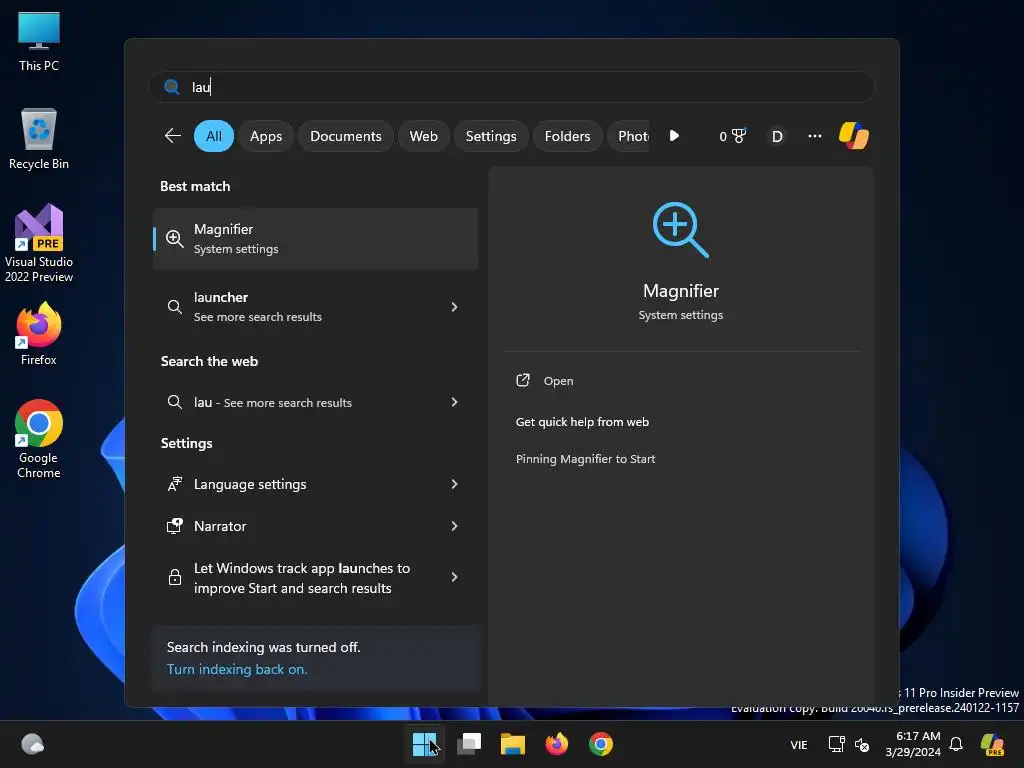Launch Firefox from taskbar
Viewport: 1024px width, 768px height.
pos(557,744)
